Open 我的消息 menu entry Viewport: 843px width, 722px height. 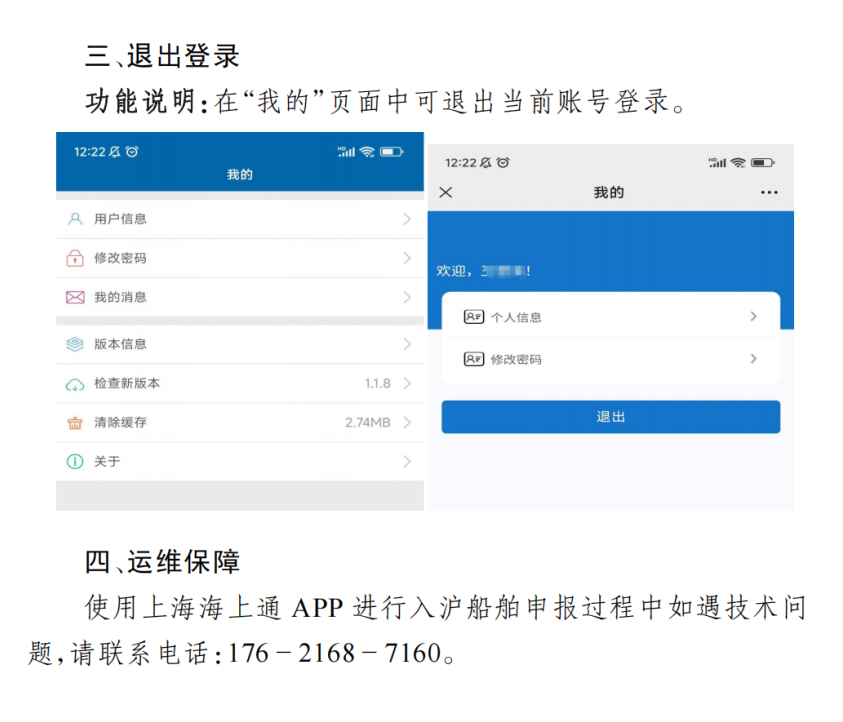[x=240, y=297]
